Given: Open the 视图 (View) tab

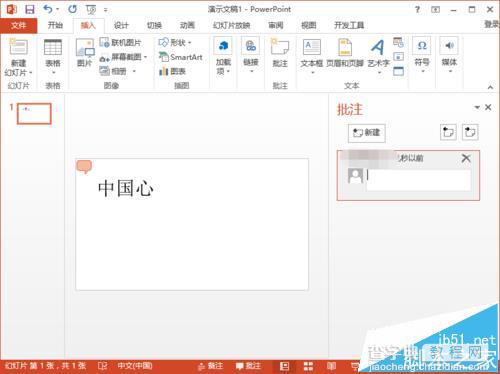Looking at the screenshot, I should (308, 25).
